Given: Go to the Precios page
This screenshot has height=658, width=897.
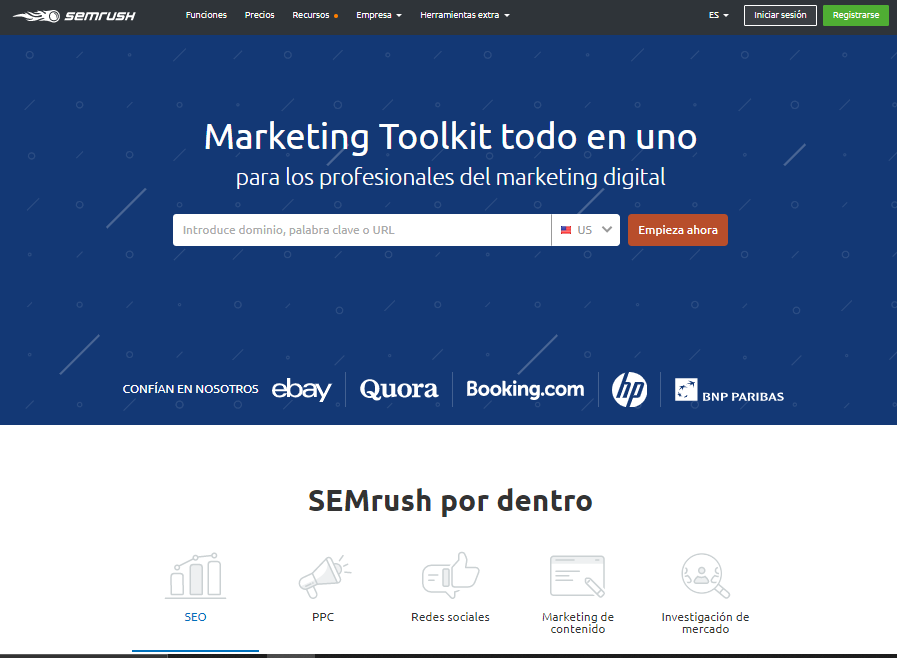Looking at the screenshot, I should [x=259, y=16].
